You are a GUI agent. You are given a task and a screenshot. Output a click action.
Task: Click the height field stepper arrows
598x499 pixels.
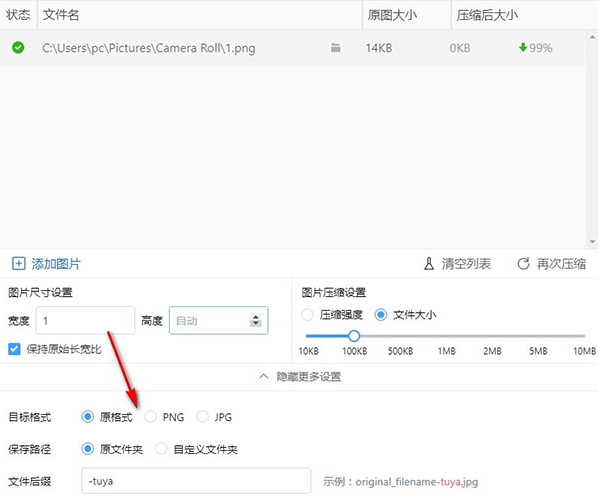[x=256, y=320]
